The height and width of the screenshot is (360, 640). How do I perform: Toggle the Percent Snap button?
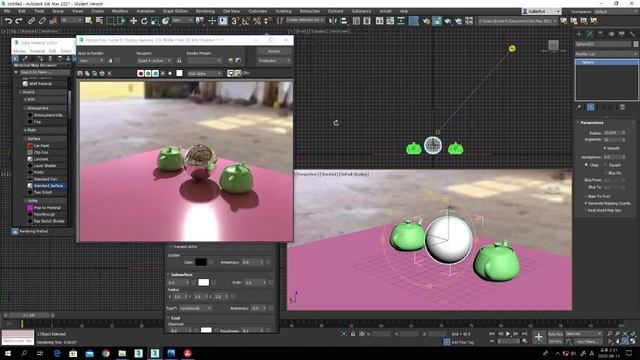[257, 21]
